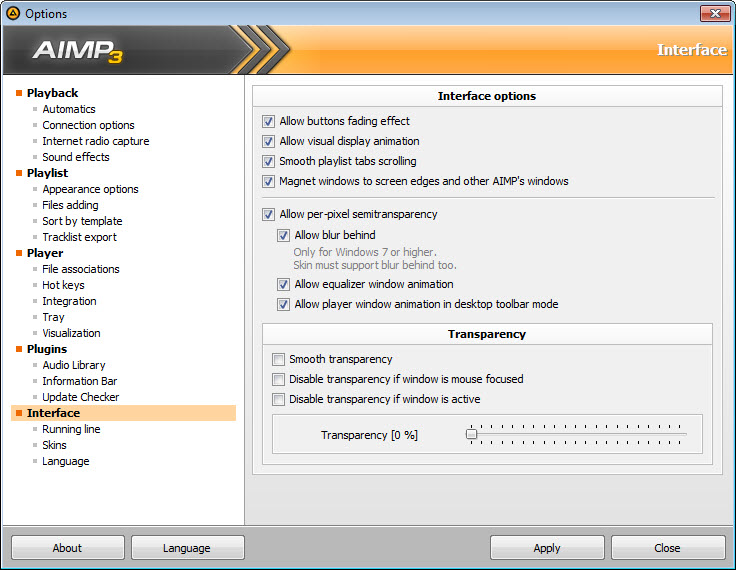The width and height of the screenshot is (736, 570).
Task: Select Audio Library plugin
Action: (74, 365)
